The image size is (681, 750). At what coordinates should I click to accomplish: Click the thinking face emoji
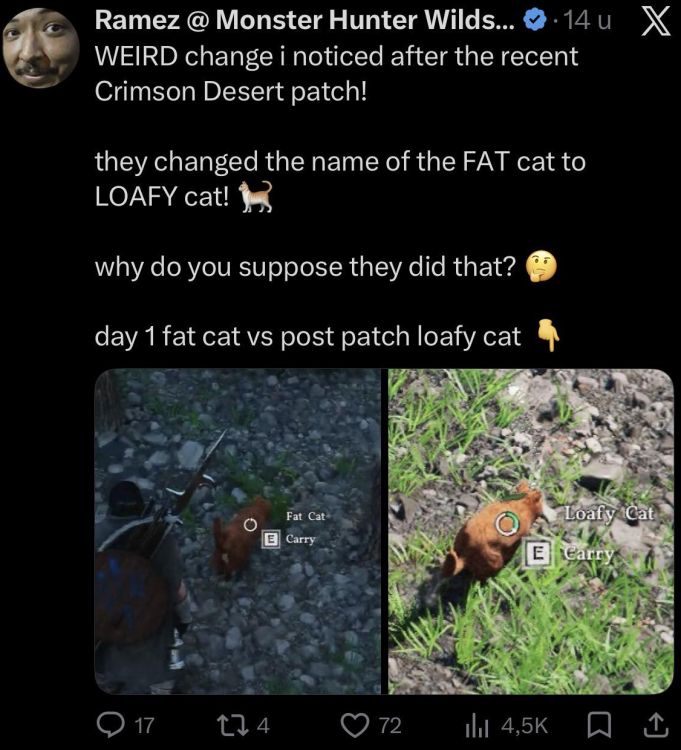pyautogui.click(x=541, y=266)
